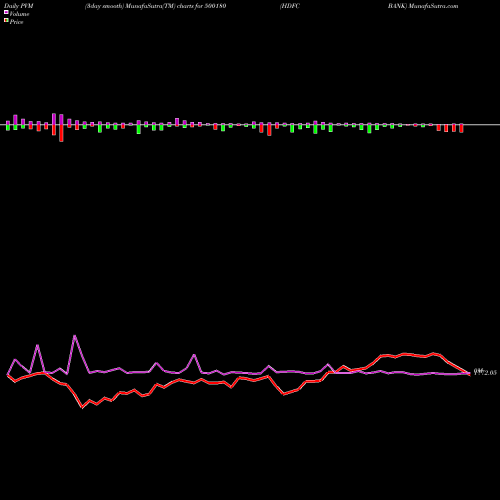Click the Price legend color swatch
The height and width of the screenshot is (500, 500).
pos(6,21)
